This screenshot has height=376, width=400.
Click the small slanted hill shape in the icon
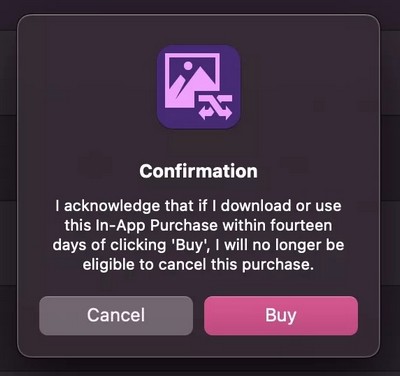(x=176, y=87)
